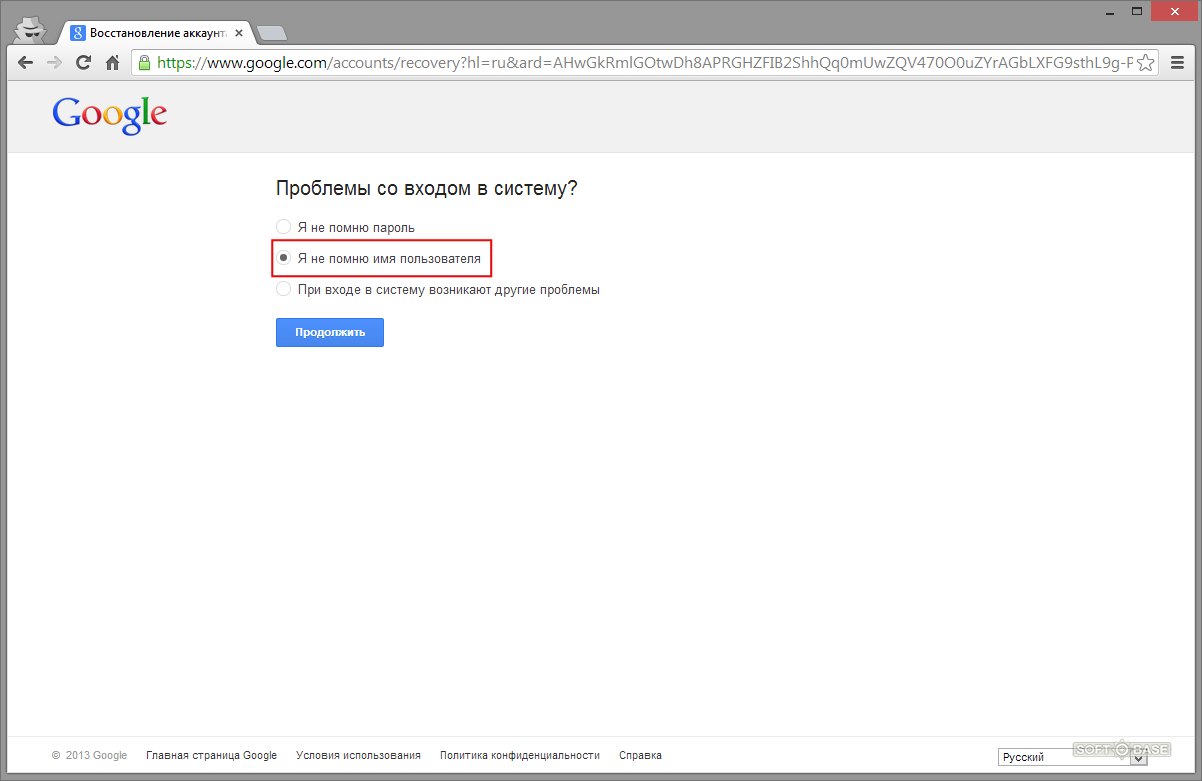Click the incognito spy icon
This screenshot has width=1202, height=781.
pos(31,30)
